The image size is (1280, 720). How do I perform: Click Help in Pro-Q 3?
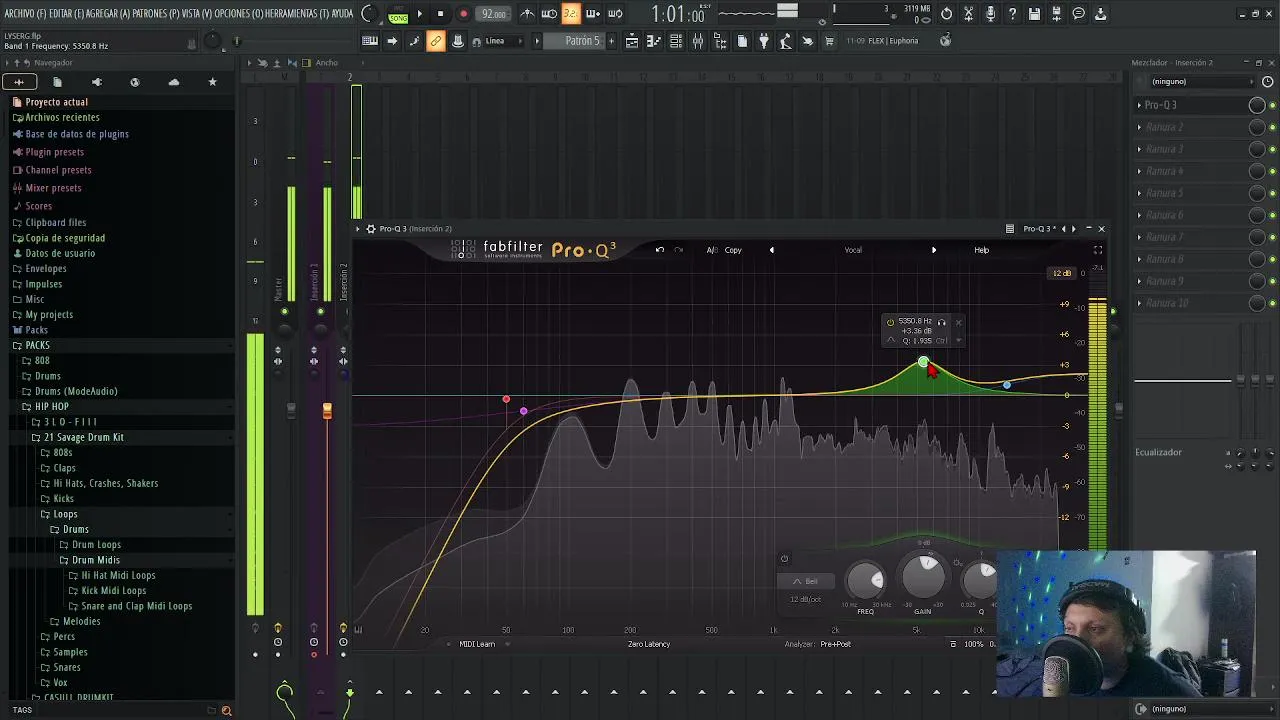(x=981, y=250)
